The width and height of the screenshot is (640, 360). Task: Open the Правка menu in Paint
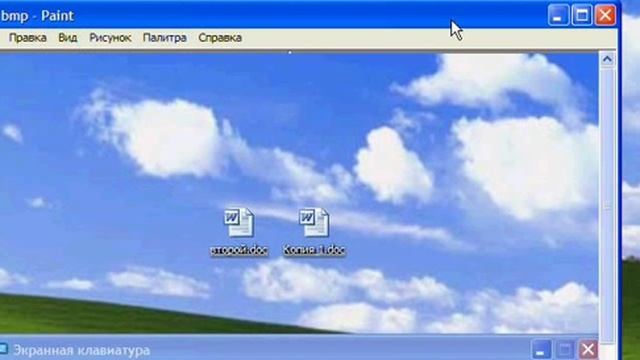(x=27, y=38)
